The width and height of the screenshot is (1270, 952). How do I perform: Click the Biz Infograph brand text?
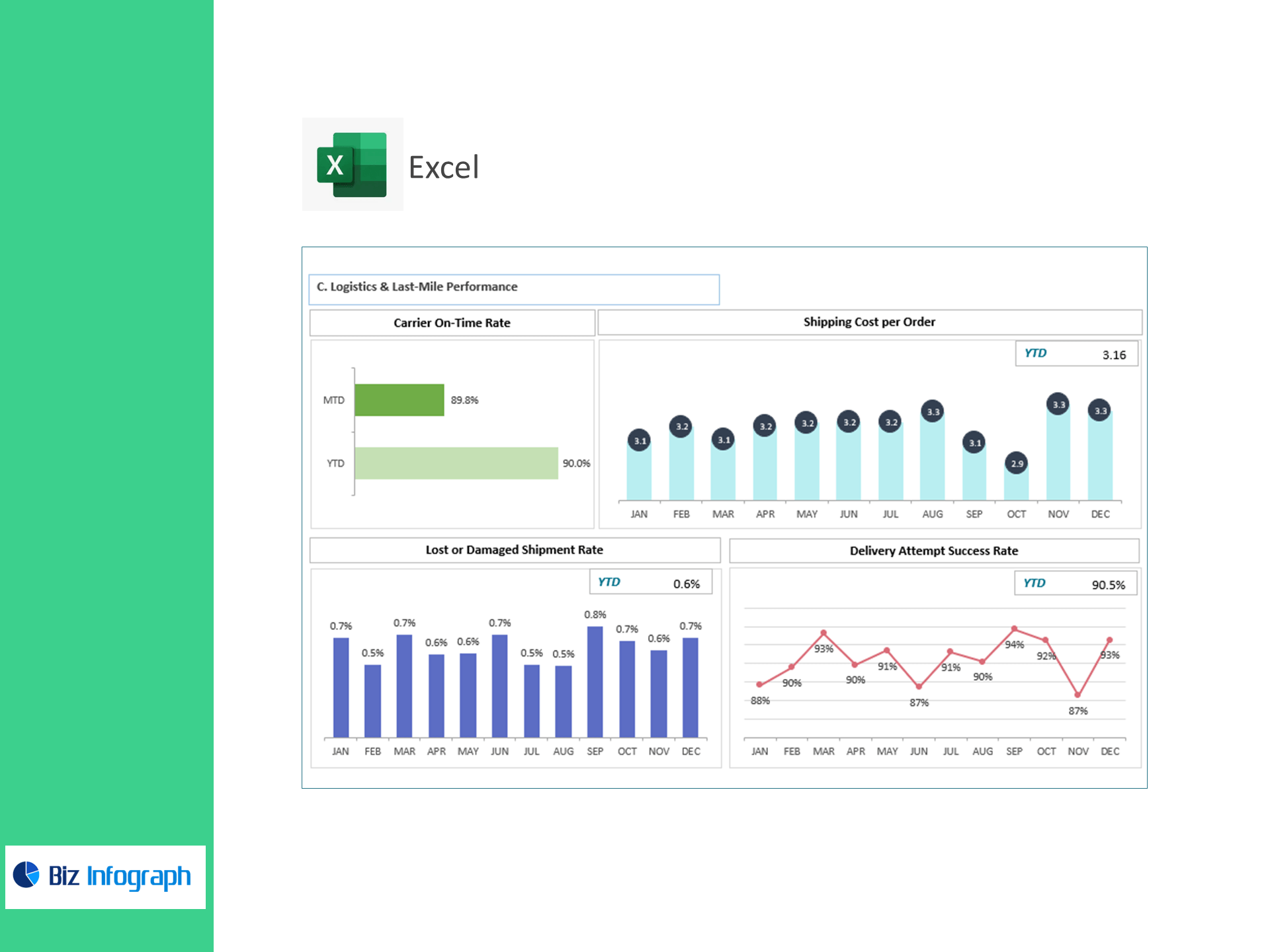tap(119, 876)
